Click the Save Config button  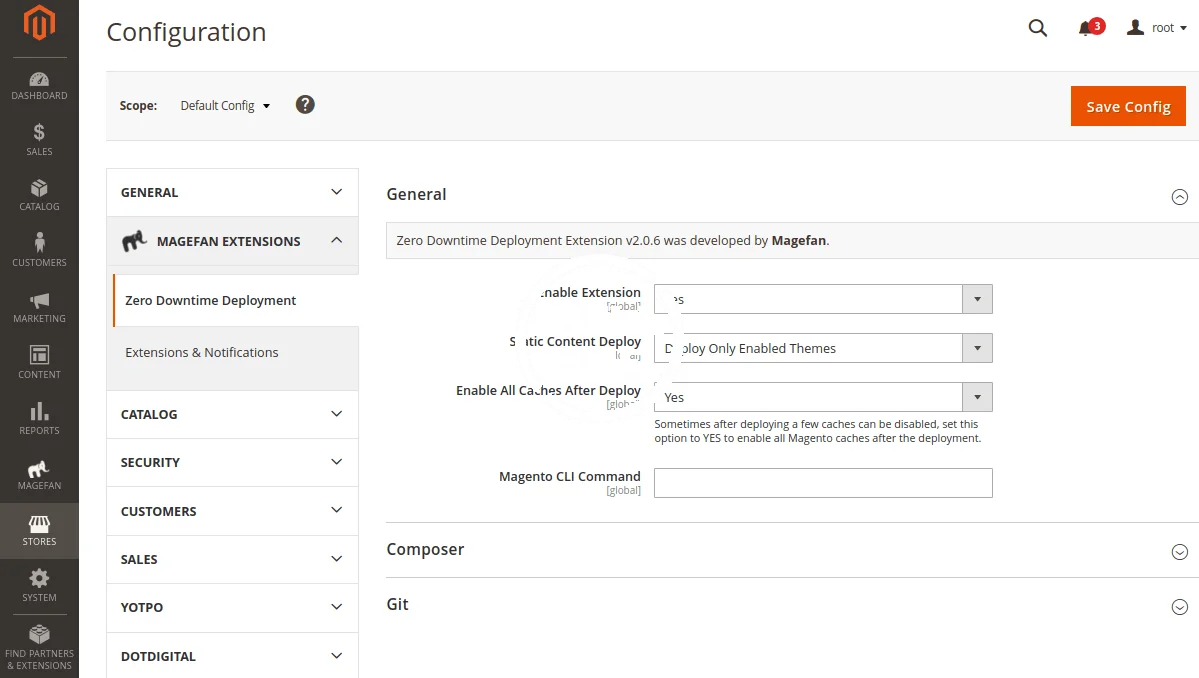1127,106
